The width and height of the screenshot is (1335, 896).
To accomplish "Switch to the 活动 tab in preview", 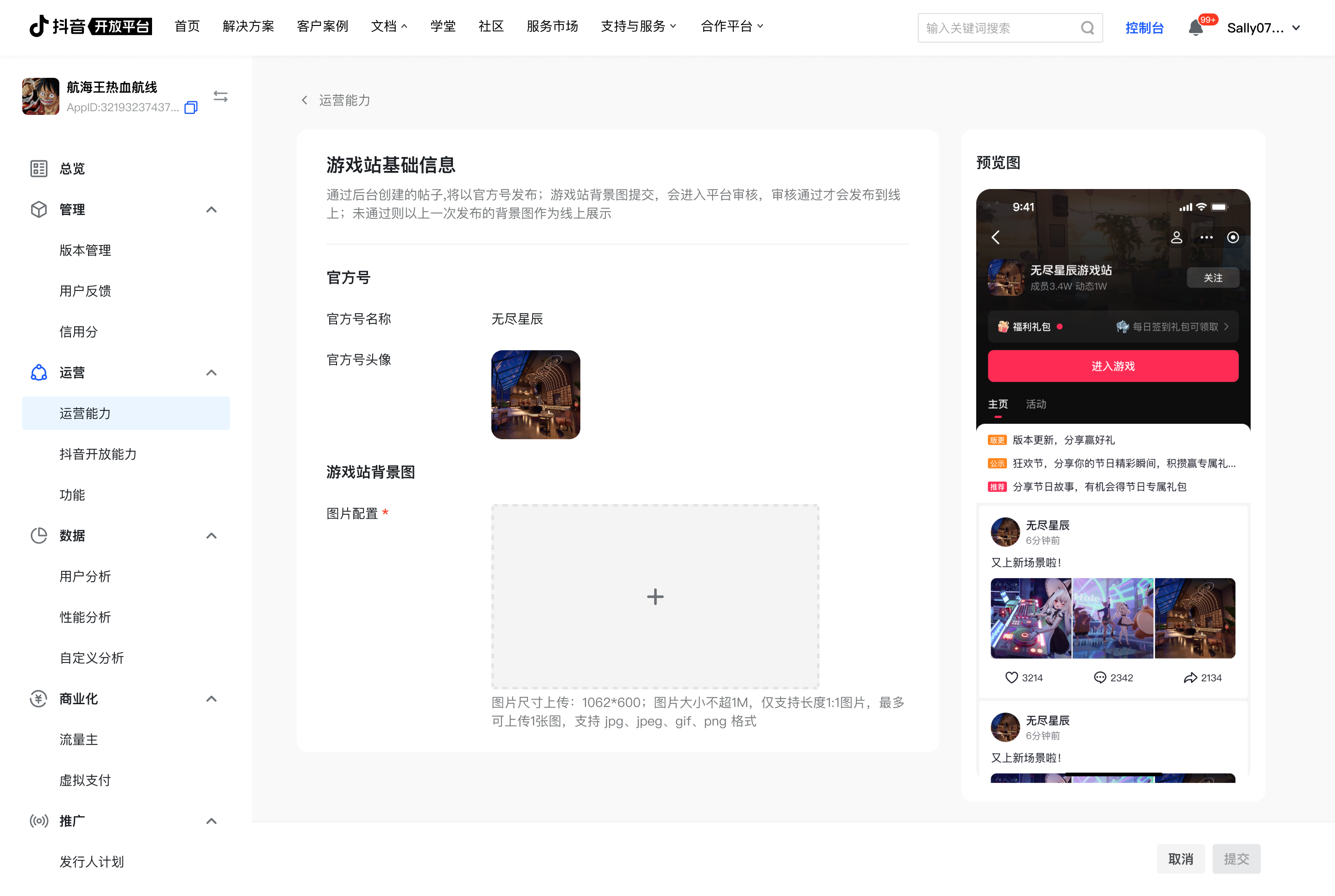I will tap(1036, 404).
